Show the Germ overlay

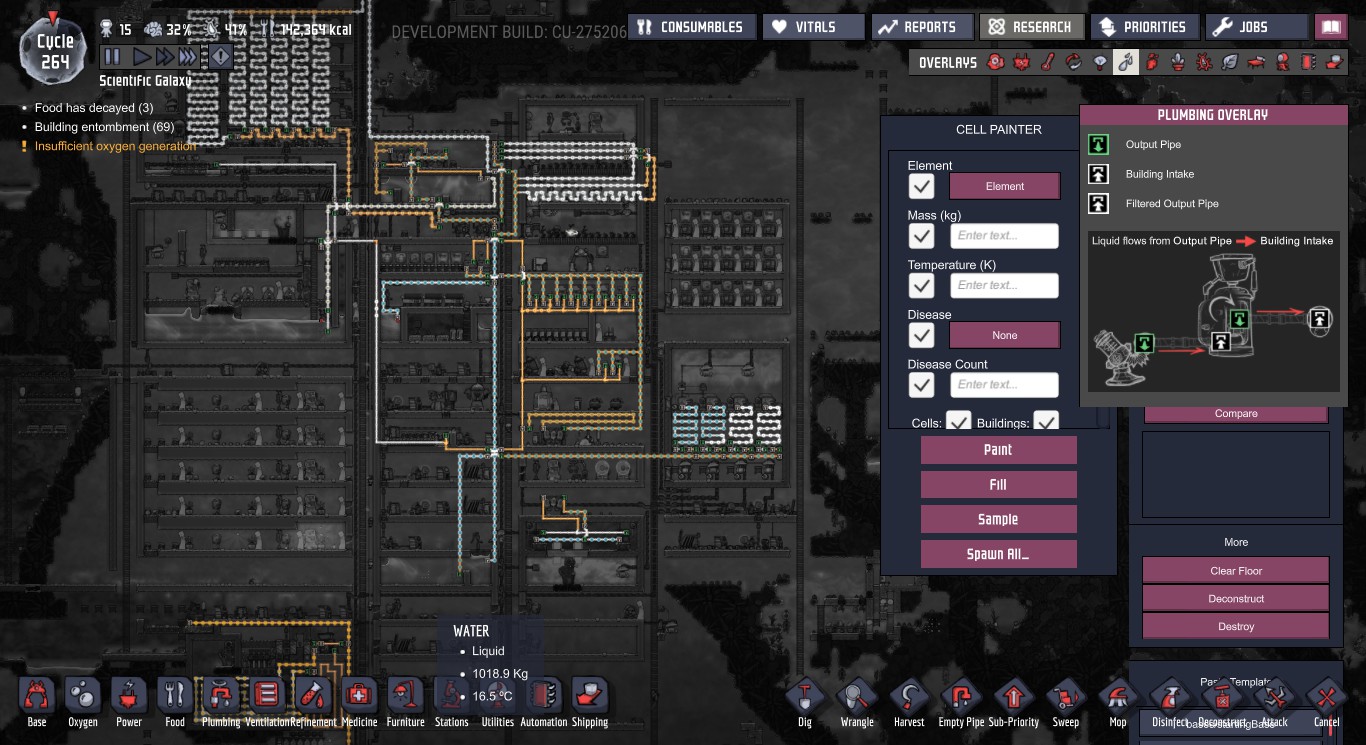point(1204,62)
